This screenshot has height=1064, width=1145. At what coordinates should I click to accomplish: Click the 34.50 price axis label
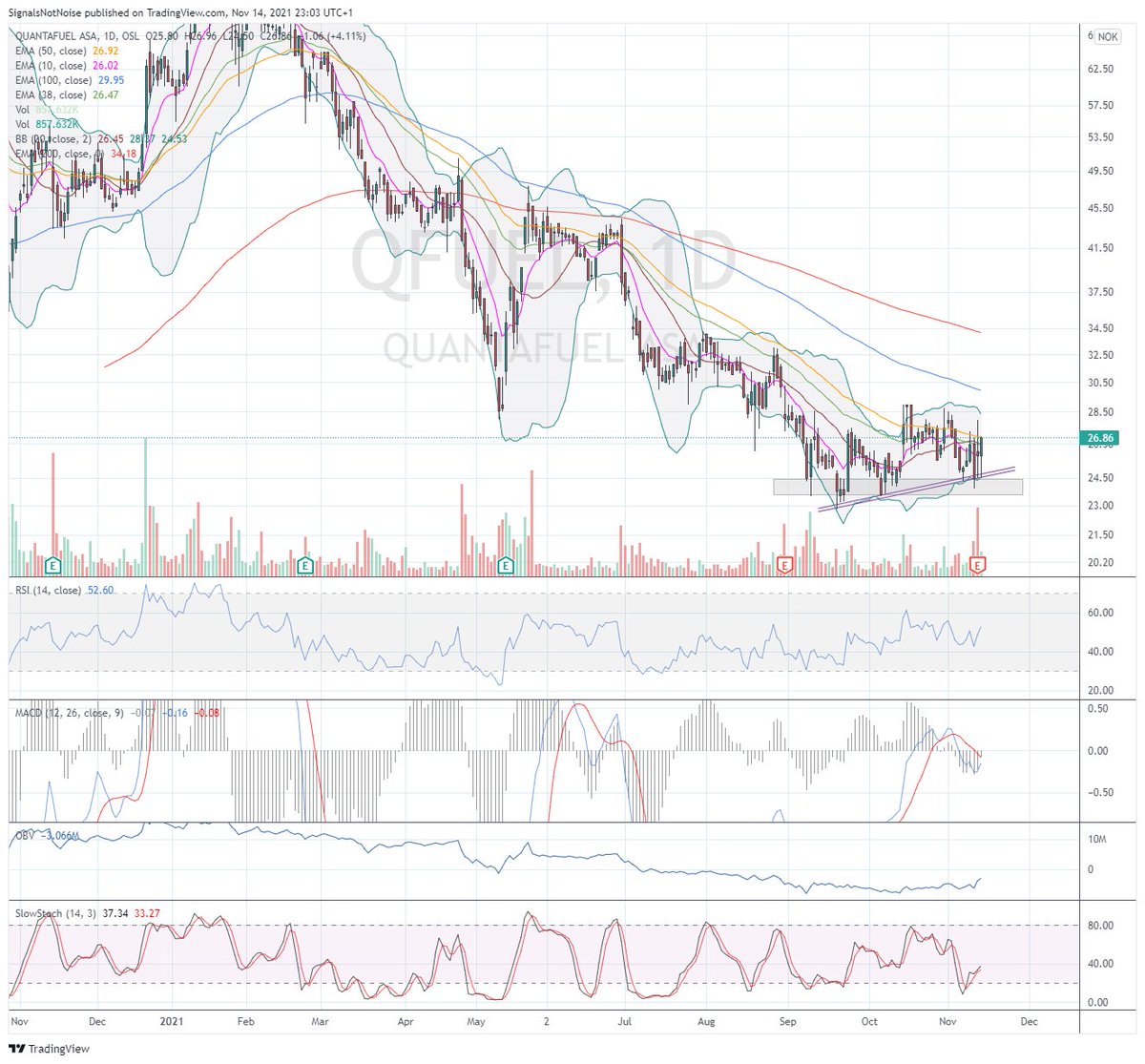point(1101,327)
